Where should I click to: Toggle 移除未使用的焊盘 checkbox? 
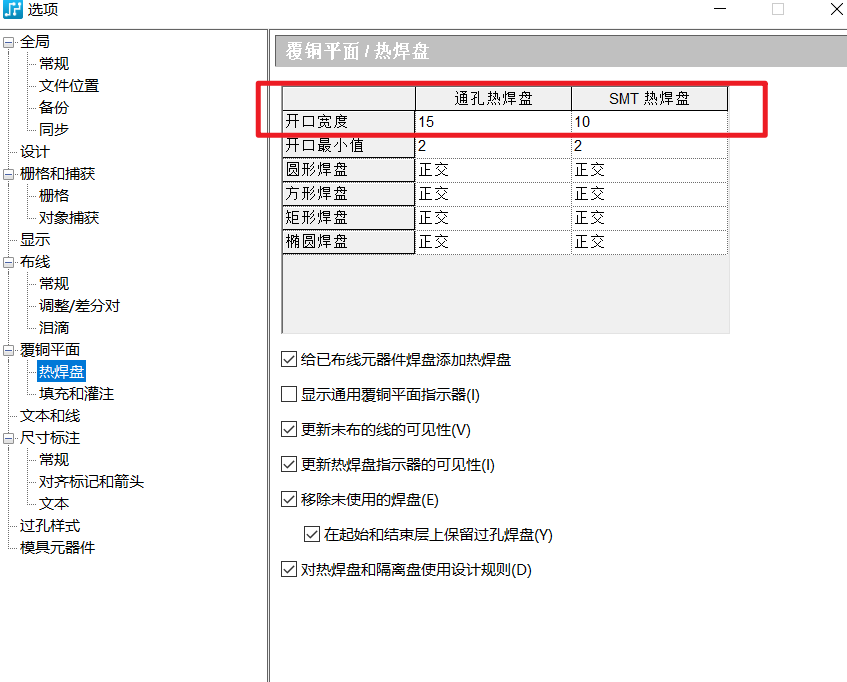289,499
